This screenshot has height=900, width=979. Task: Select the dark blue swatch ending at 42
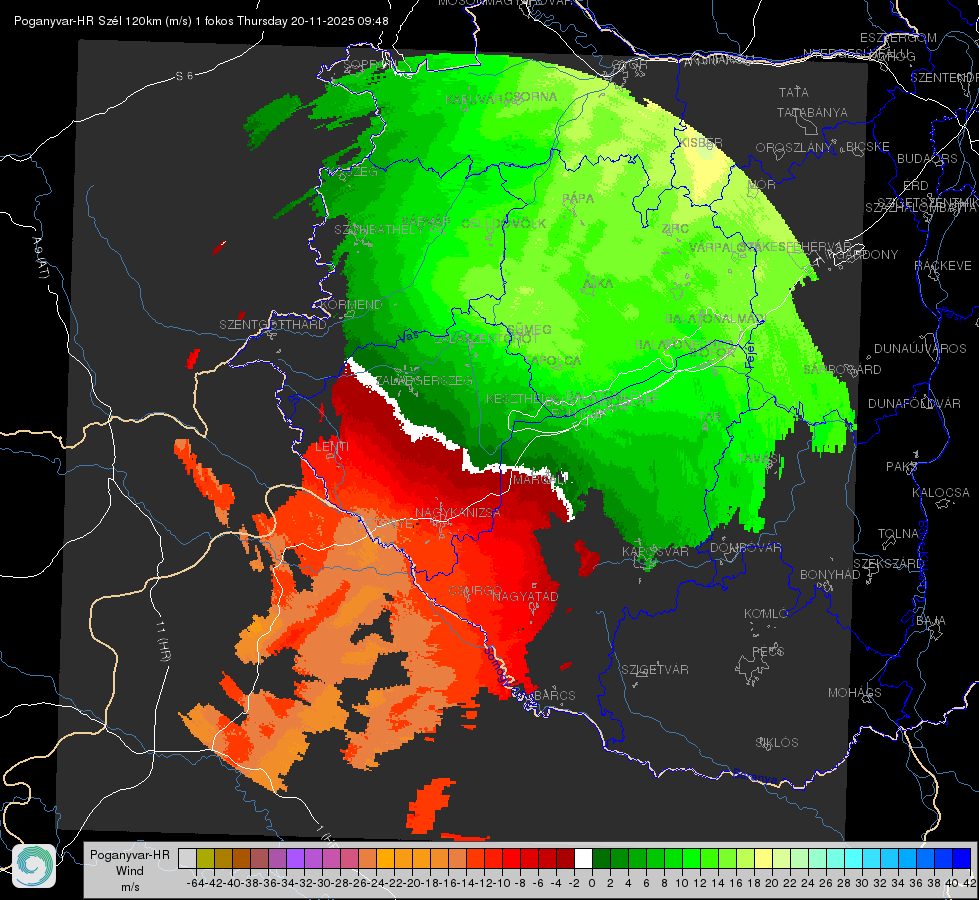tap(962, 859)
